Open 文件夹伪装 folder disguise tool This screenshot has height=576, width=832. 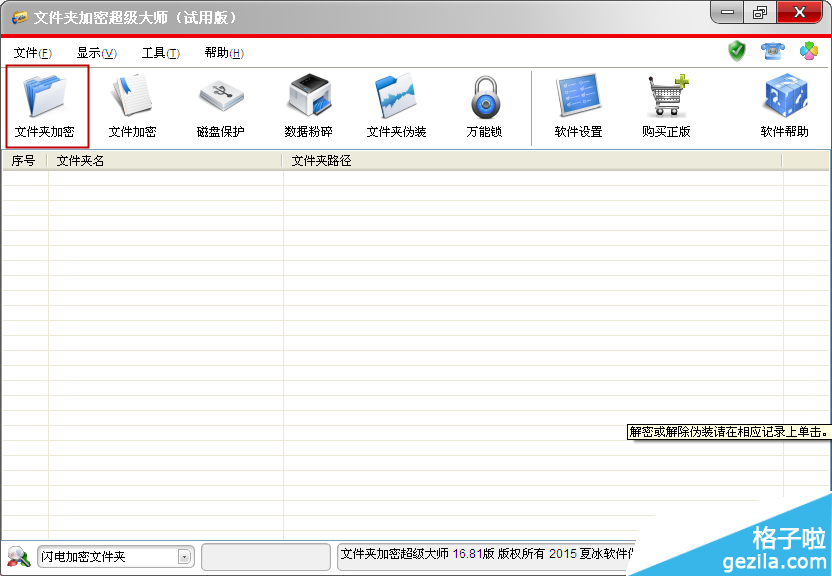pyautogui.click(x=396, y=106)
